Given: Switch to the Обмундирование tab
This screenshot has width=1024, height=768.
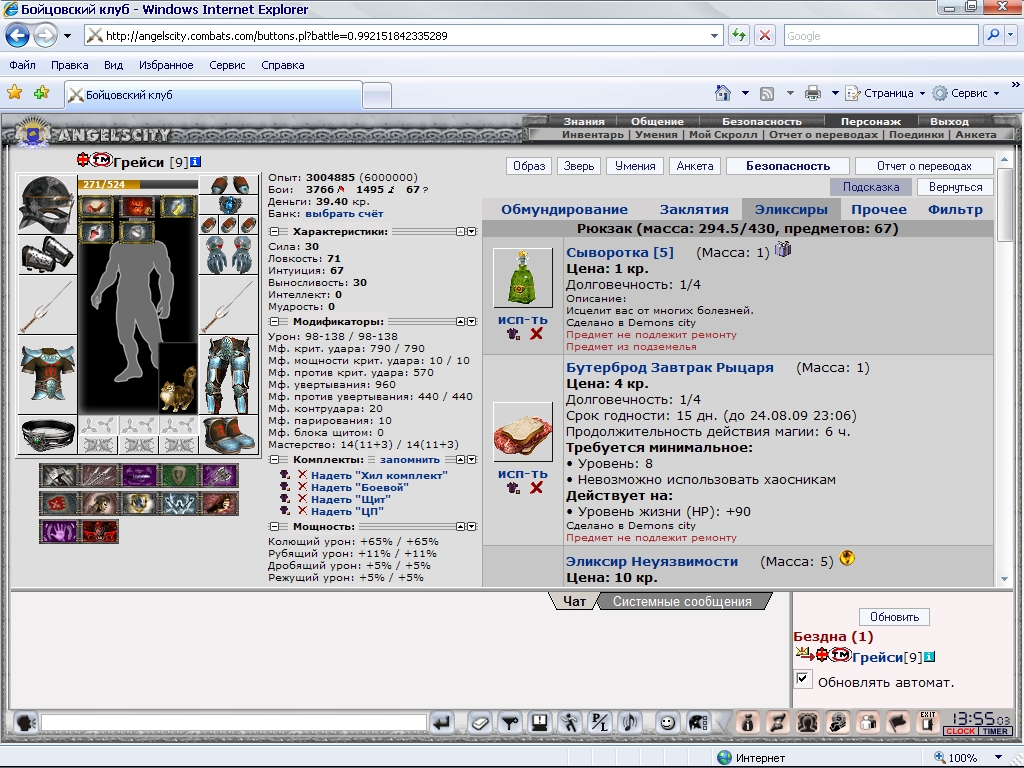Looking at the screenshot, I should [x=564, y=210].
